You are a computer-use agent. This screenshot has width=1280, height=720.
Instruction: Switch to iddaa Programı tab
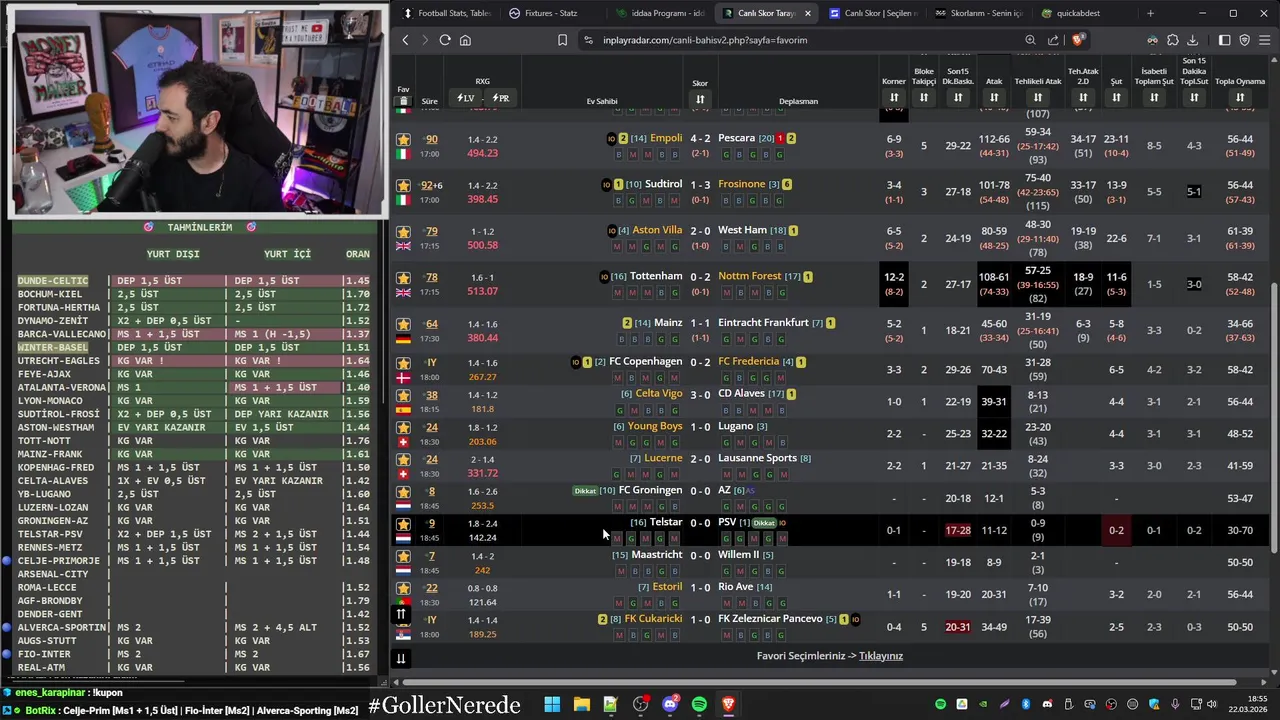point(661,13)
